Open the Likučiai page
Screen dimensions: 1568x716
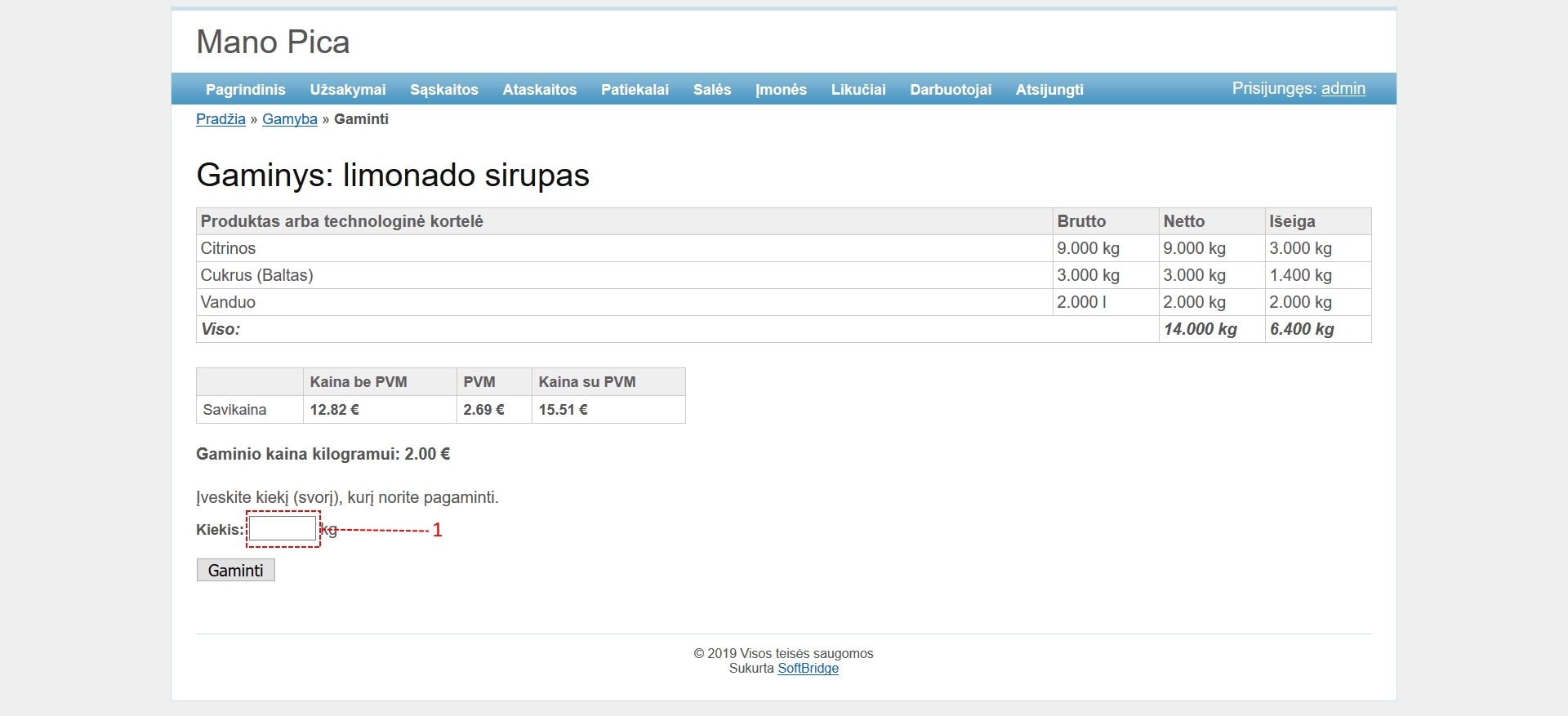[857, 90]
